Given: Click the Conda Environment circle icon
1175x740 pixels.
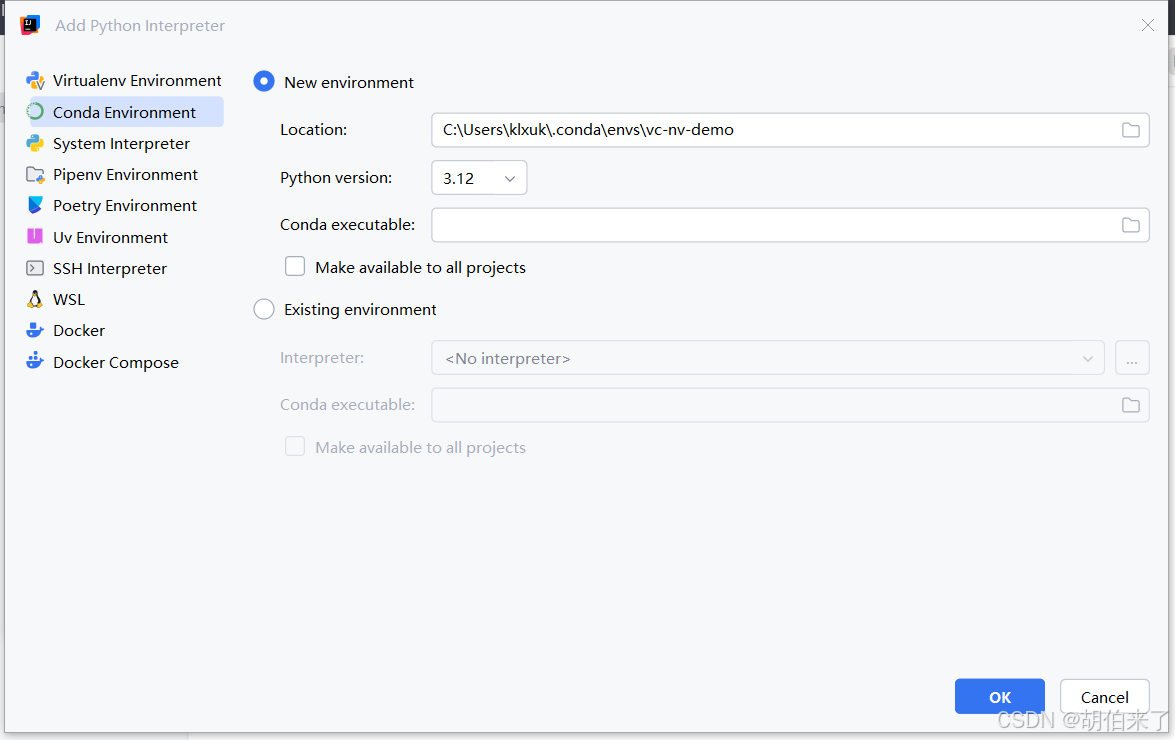Looking at the screenshot, I should (x=35, y=112).
